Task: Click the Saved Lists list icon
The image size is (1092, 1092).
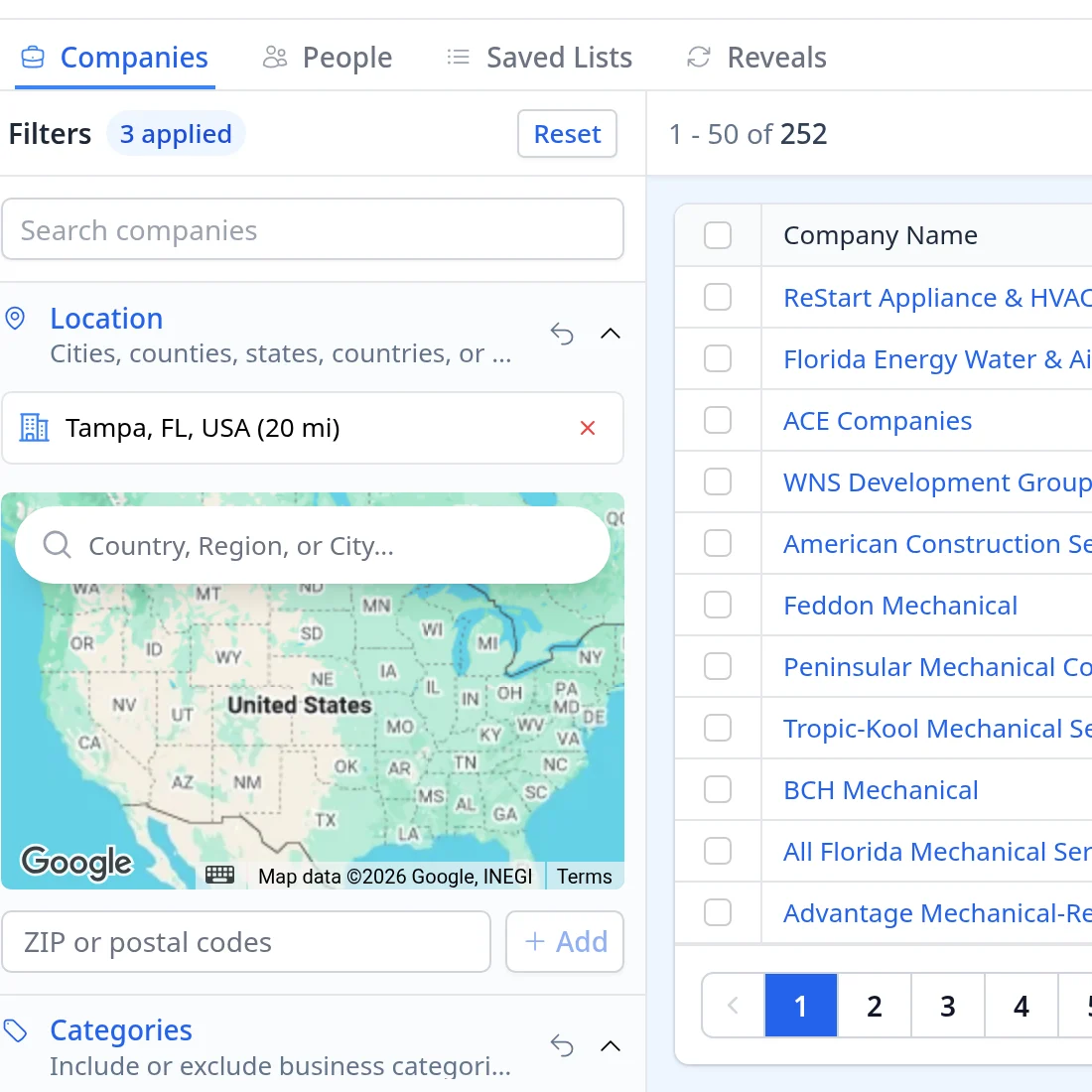Action: pos(459,58)
